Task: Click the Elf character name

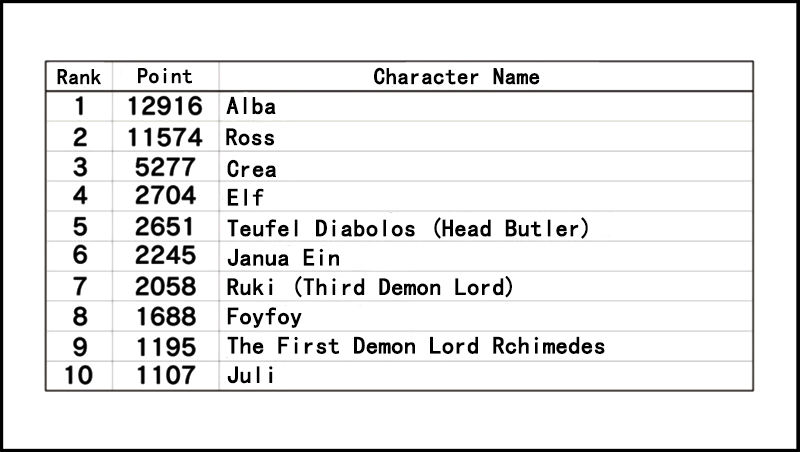Action: coord(245,197)
